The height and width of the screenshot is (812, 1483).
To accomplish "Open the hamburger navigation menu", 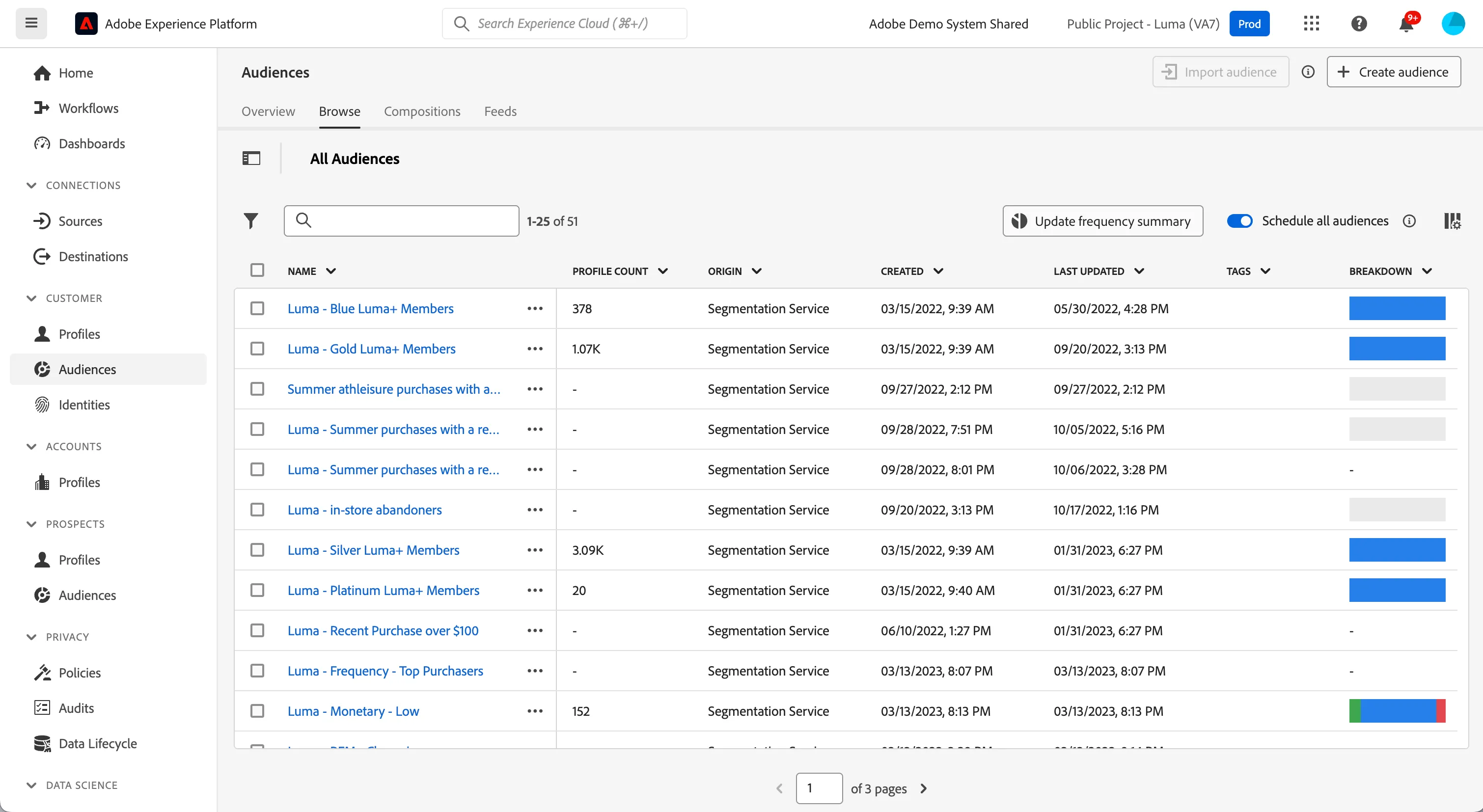I will tap(31, 24).
